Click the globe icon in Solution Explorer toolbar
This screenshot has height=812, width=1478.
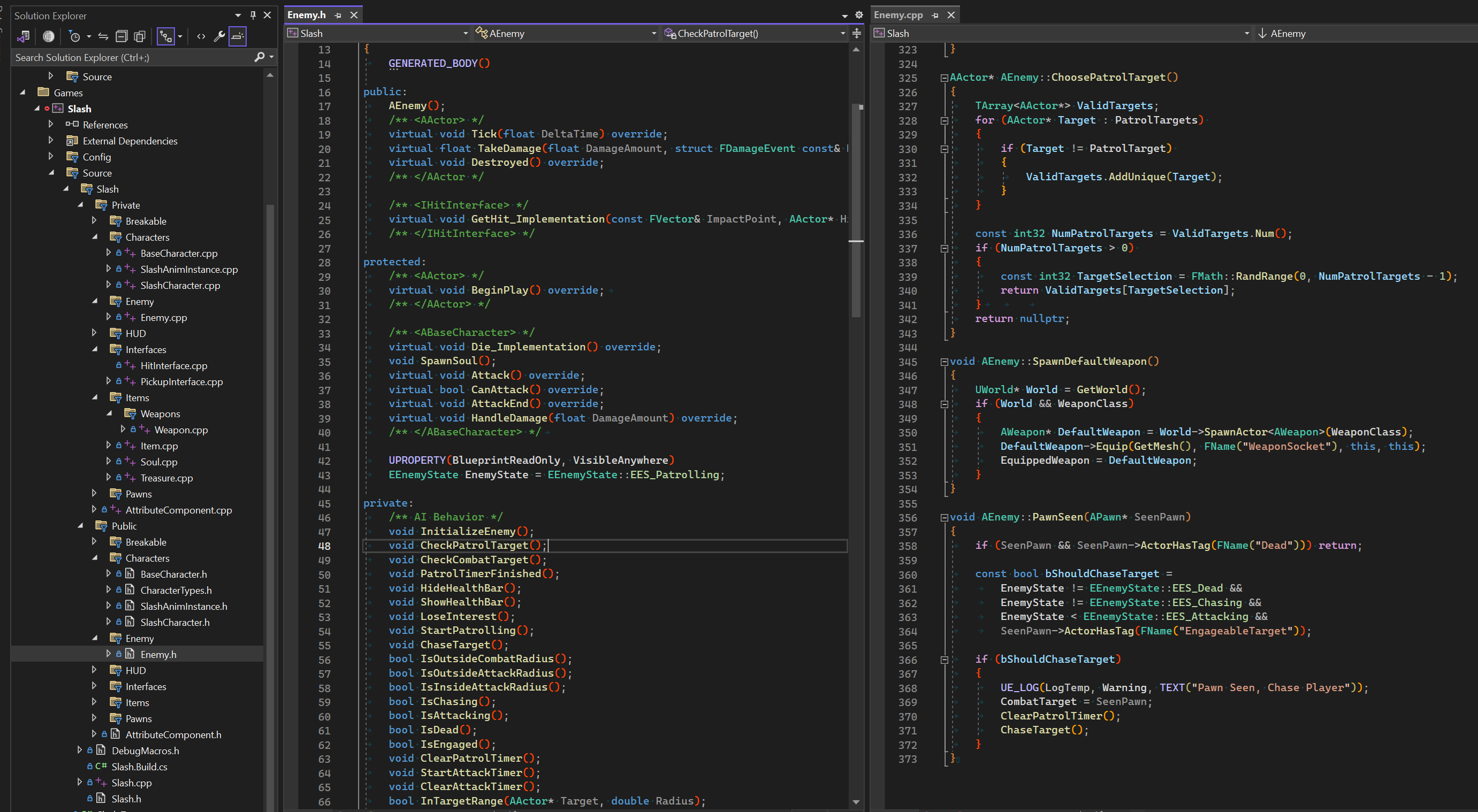click(x=49, y=37)
